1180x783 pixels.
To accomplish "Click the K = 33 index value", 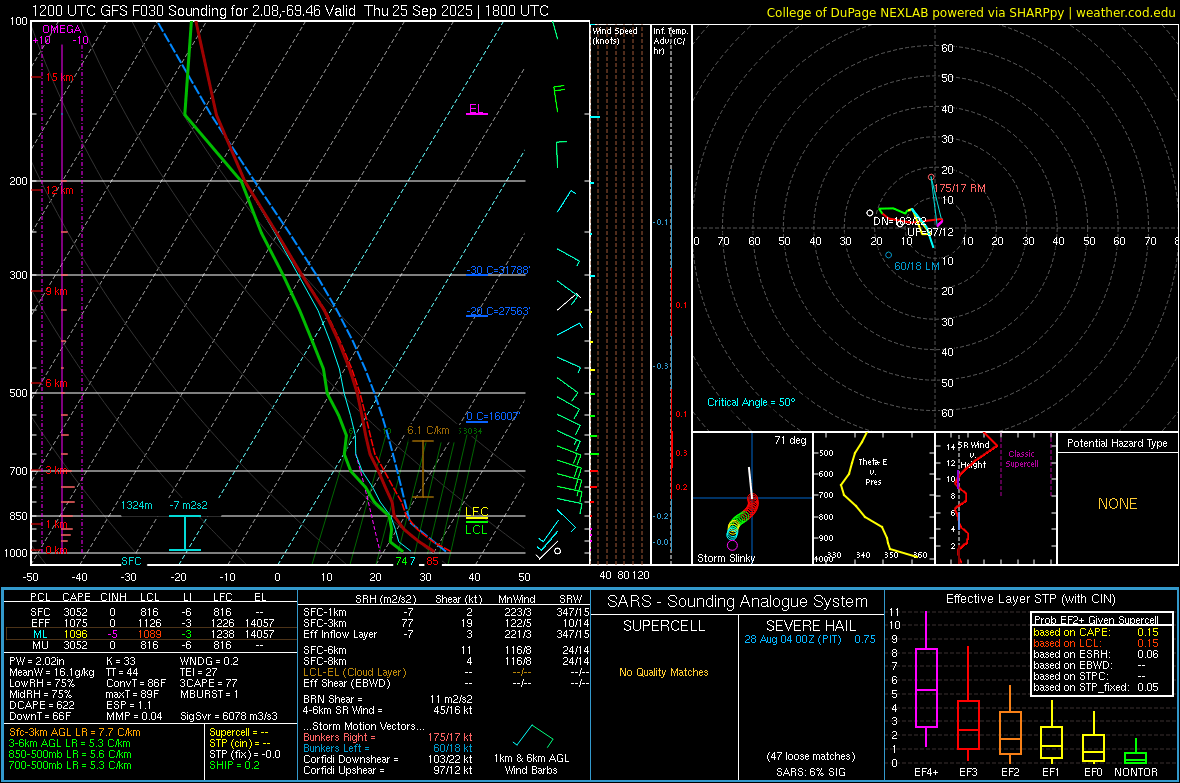I will pyautogui.click(x=120, y=661).
